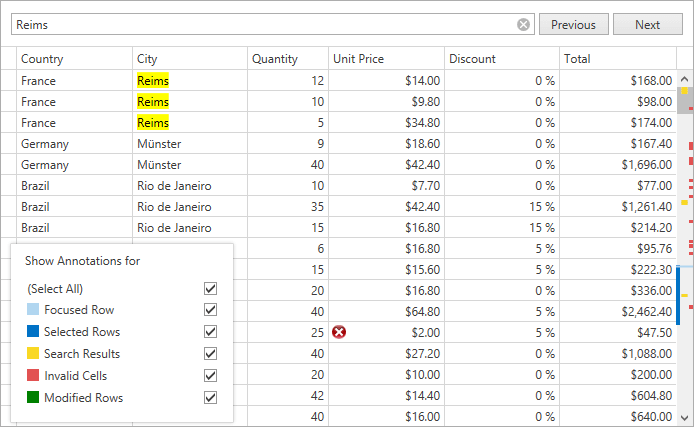Click the Invalid Cells red swatch
694x427 pixels.
click(x=33, y=376)
